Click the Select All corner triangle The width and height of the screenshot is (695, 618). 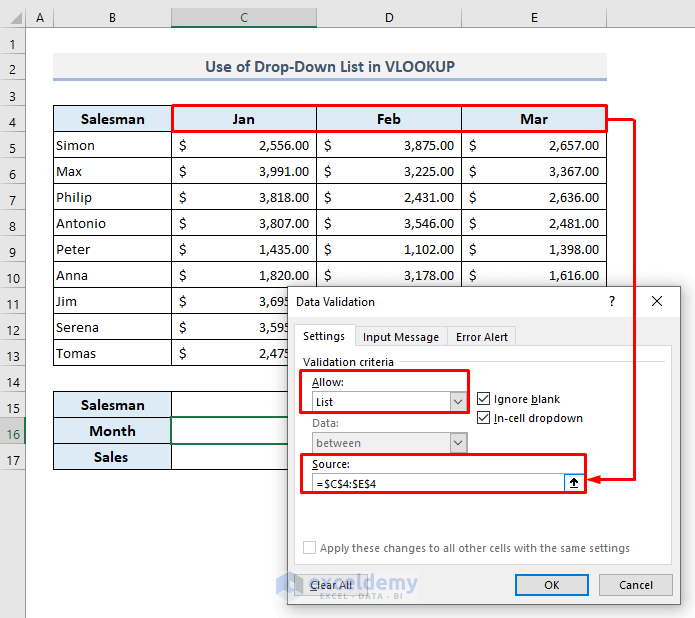pos(16,18)
